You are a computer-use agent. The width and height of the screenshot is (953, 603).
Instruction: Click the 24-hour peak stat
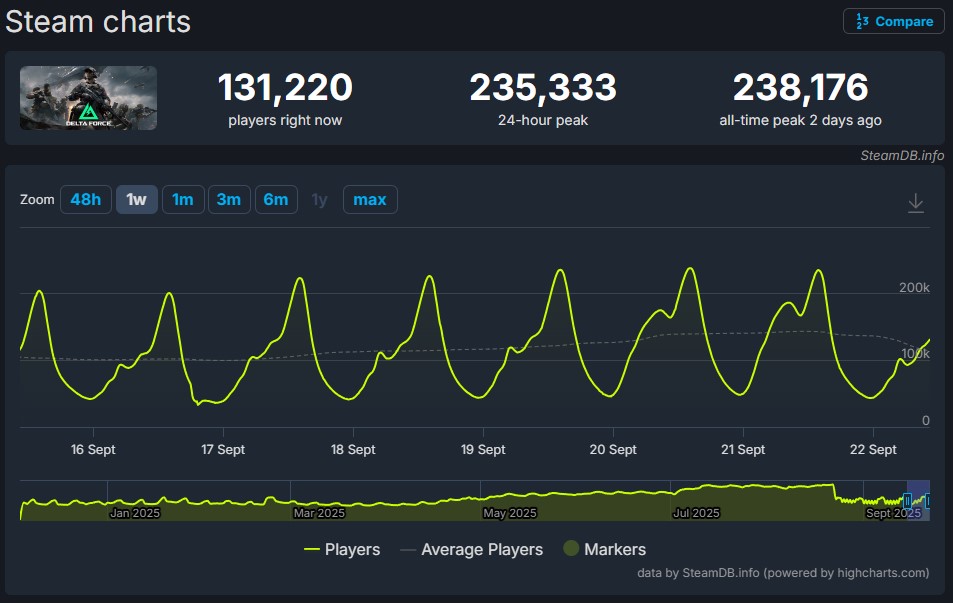point(543,98)
